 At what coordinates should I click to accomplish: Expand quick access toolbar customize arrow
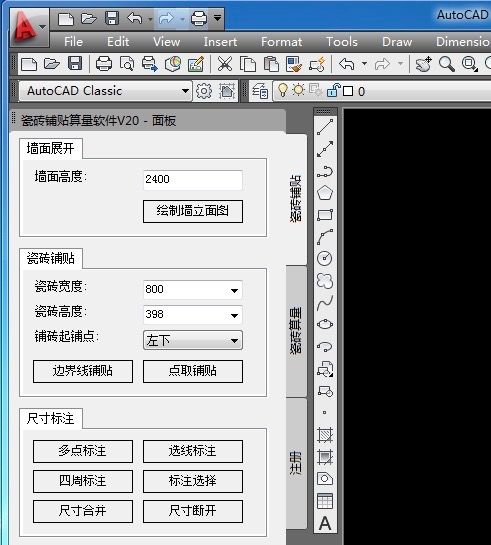218,17
